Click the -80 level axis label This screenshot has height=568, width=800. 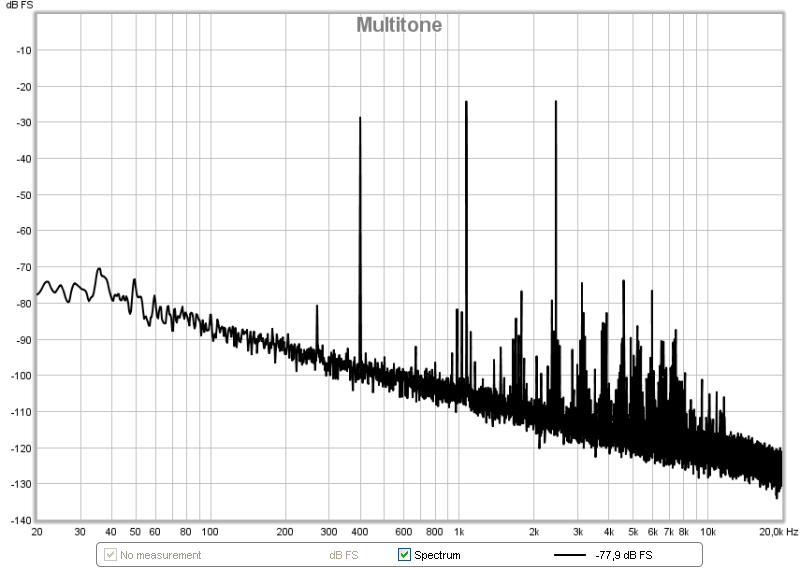pos(23,304)
